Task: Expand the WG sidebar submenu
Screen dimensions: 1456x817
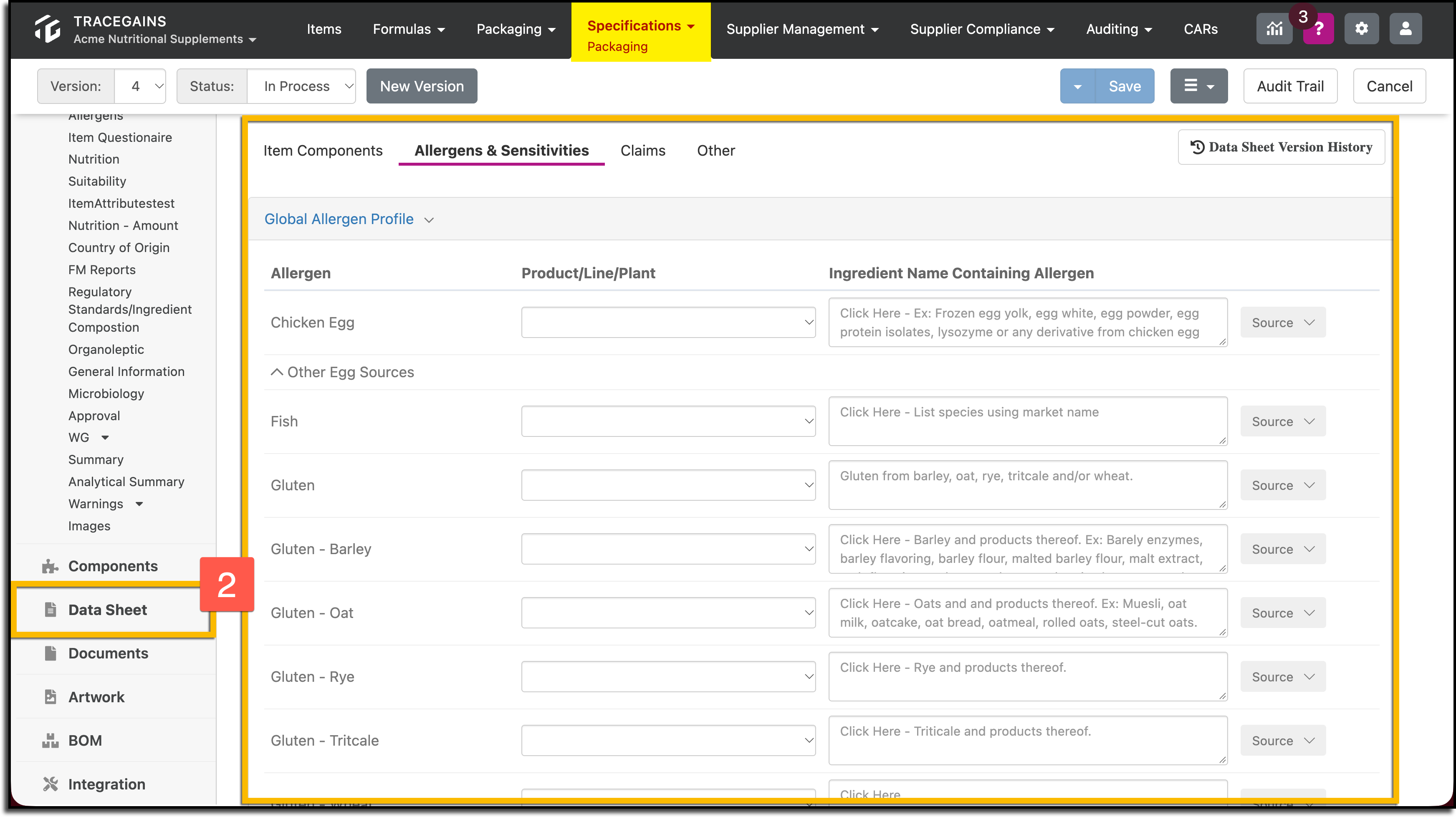Action: pos(105,438)
